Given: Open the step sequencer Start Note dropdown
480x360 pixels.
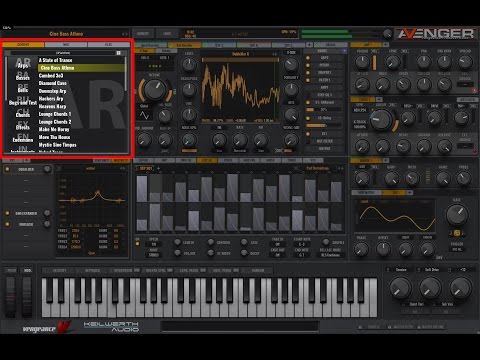Looking at the screenshot, I should click(302, 244).
